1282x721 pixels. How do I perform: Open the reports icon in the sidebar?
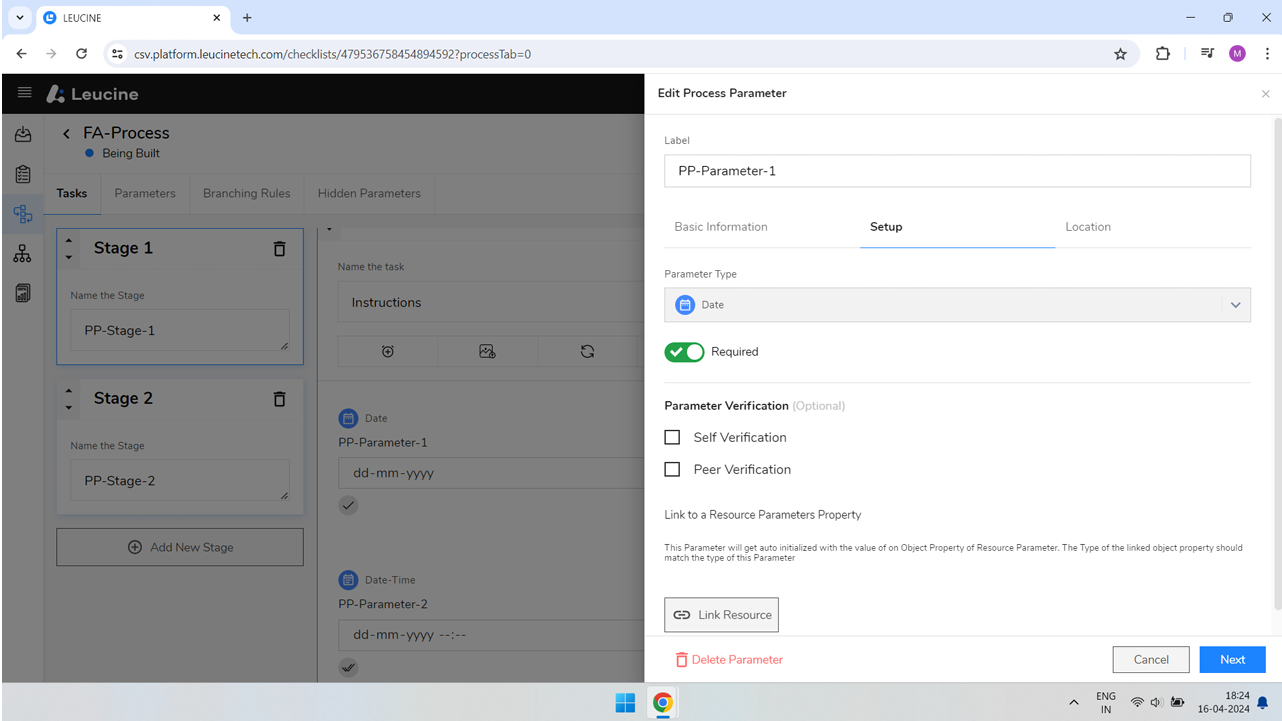22,293
